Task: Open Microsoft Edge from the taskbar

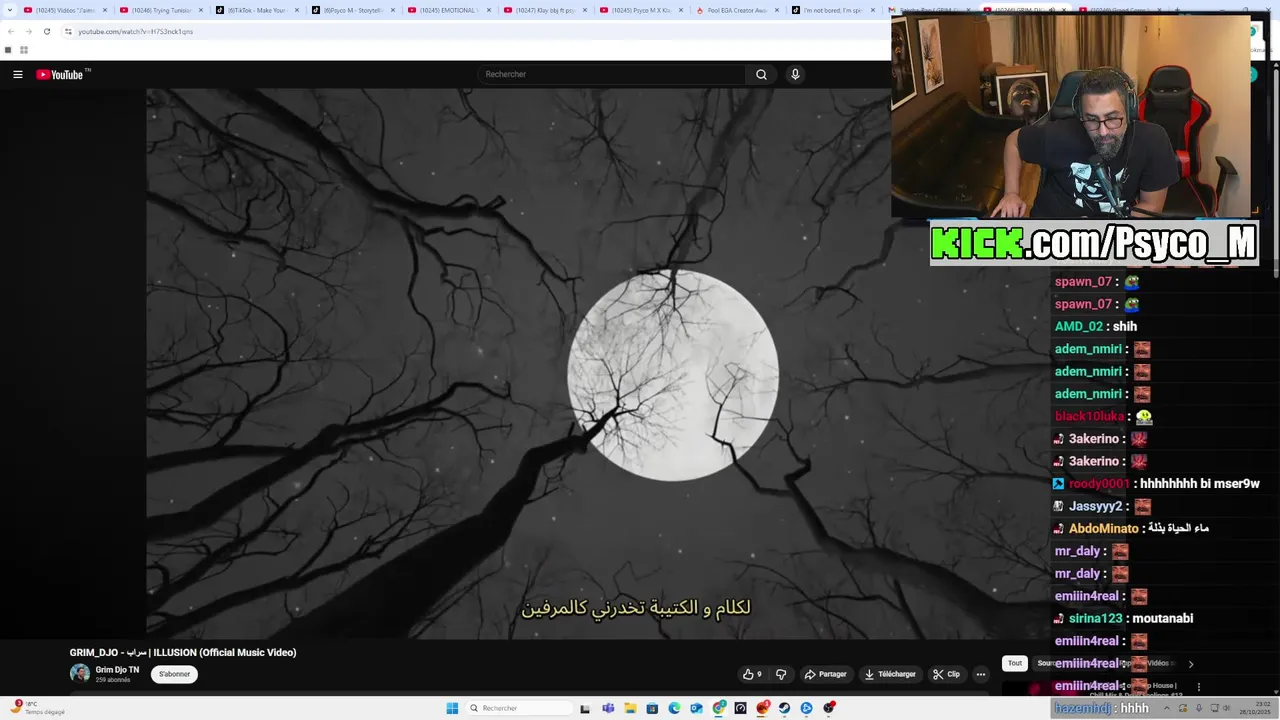Action: (674, 708)
